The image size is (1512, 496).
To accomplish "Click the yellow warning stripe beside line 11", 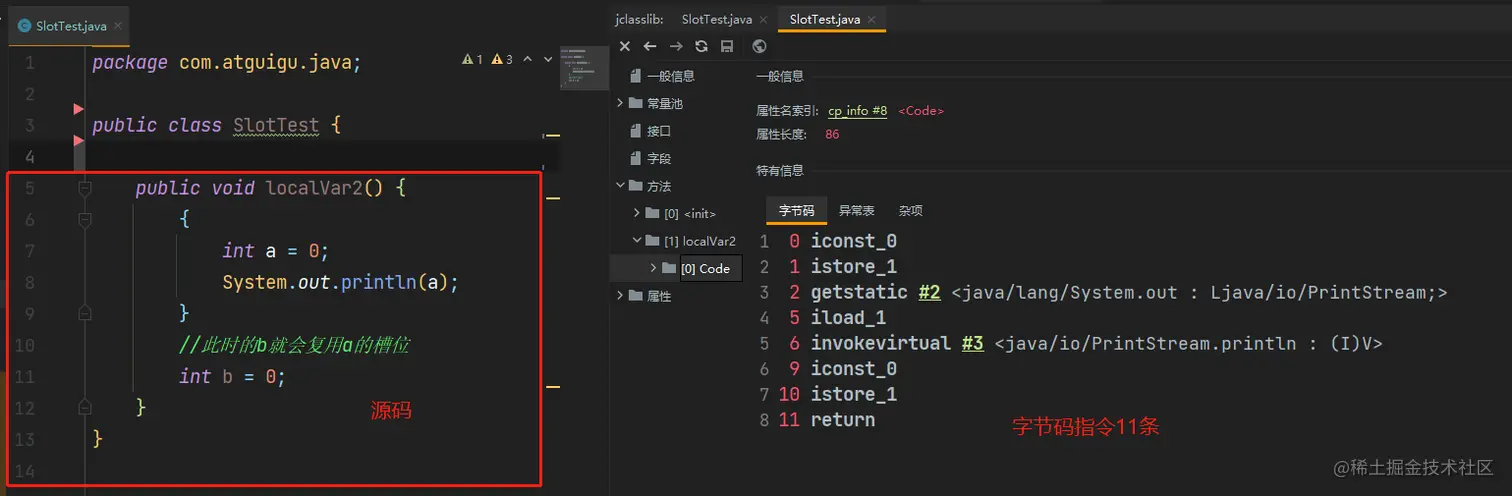I will (x=551, y=385).
